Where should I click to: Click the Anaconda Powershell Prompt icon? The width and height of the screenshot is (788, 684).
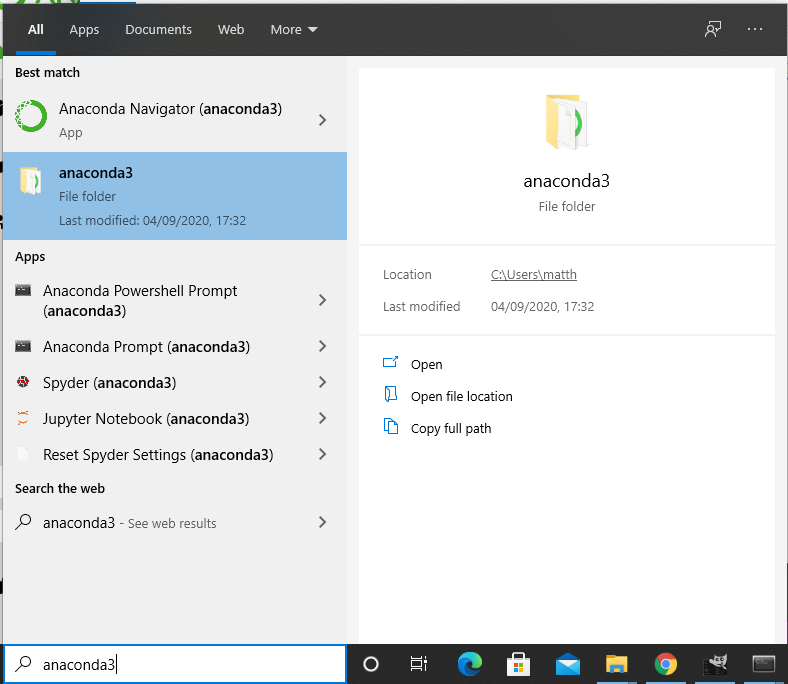click(x=23, y=290)
